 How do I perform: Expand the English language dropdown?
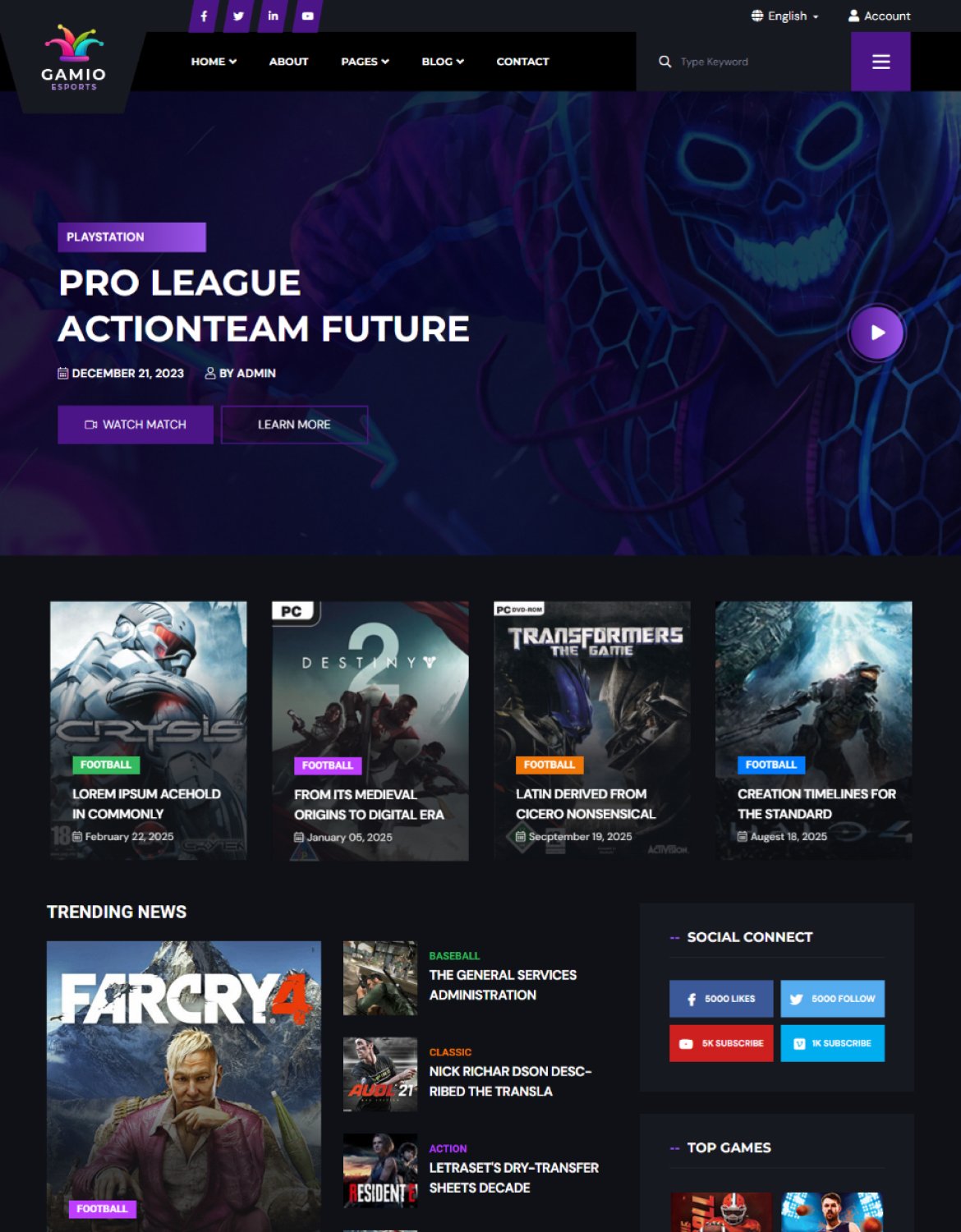[x=784, y=16]
